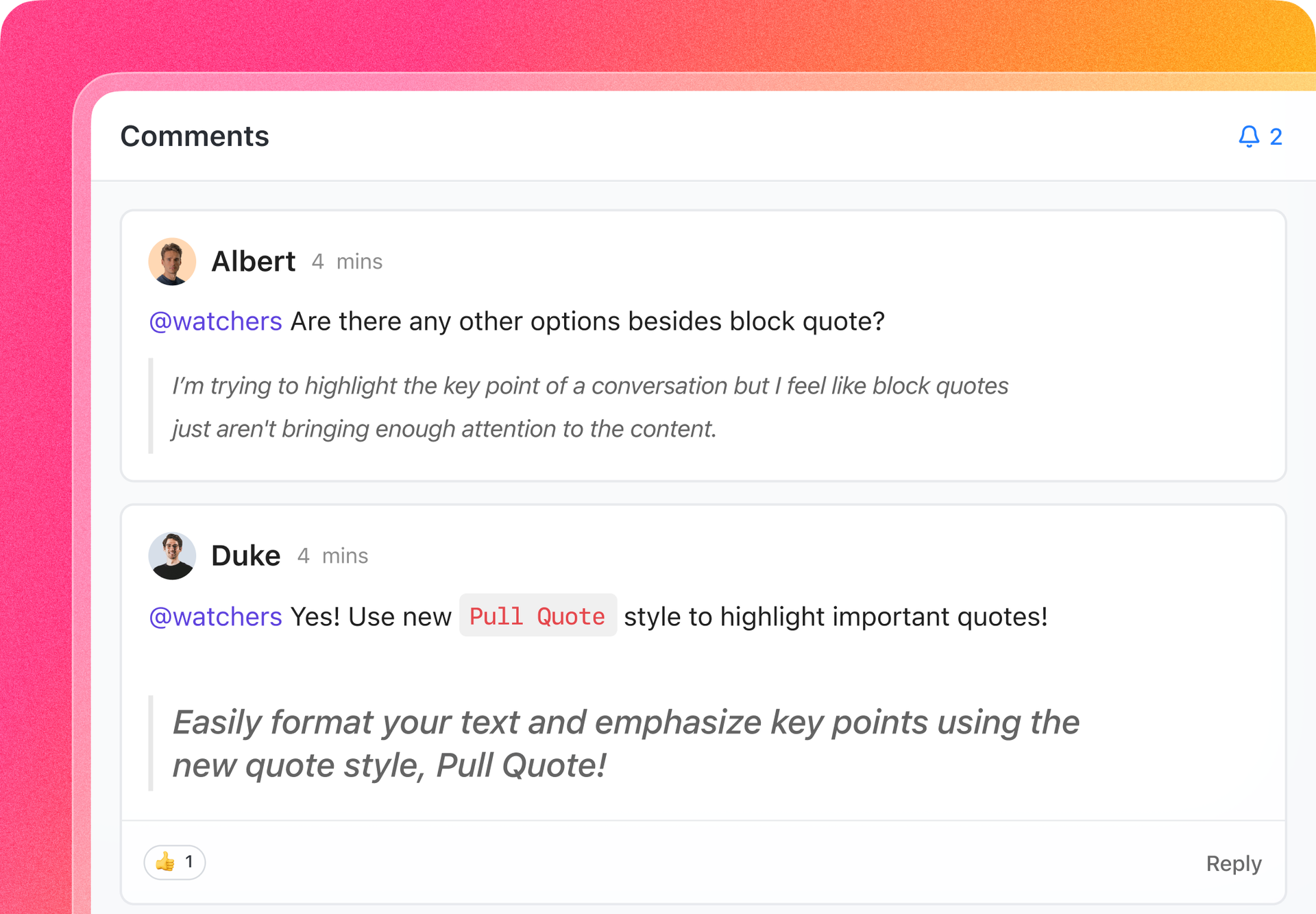The image size is (1316, 914).
Task: Click the watcher count number 2
Action: click(1276, 137)
